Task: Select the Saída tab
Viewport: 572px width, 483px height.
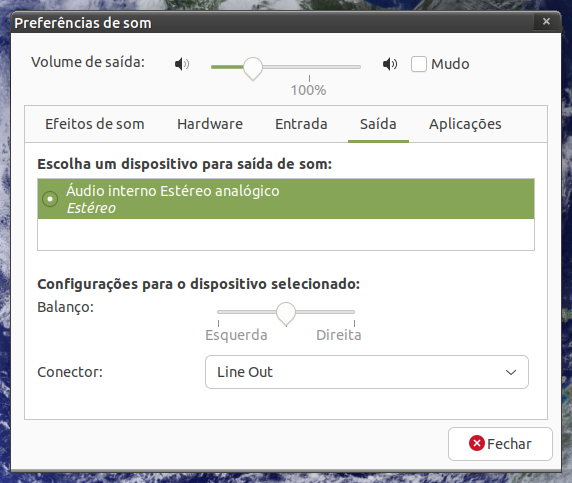Action: (x=378, y=124)
